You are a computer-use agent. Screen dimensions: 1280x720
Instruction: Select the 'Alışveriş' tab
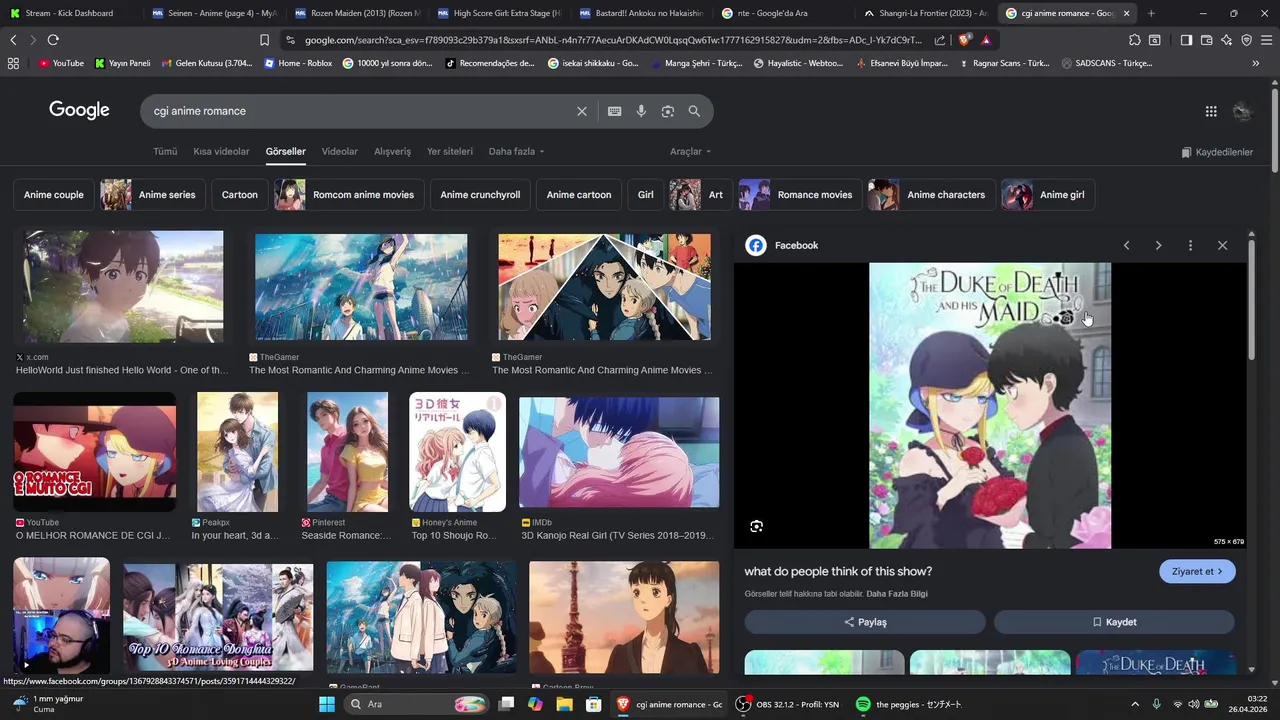392,152
